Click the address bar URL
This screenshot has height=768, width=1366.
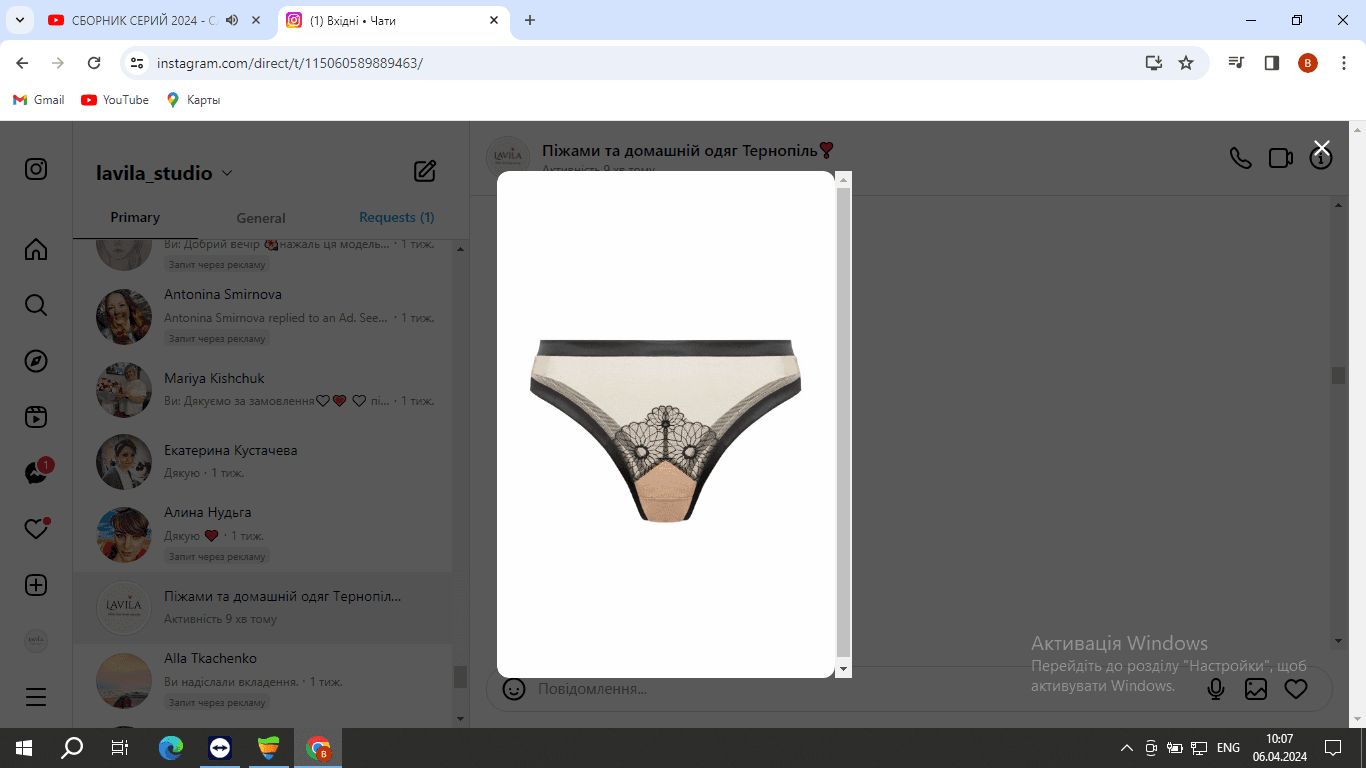click(290, 63)
